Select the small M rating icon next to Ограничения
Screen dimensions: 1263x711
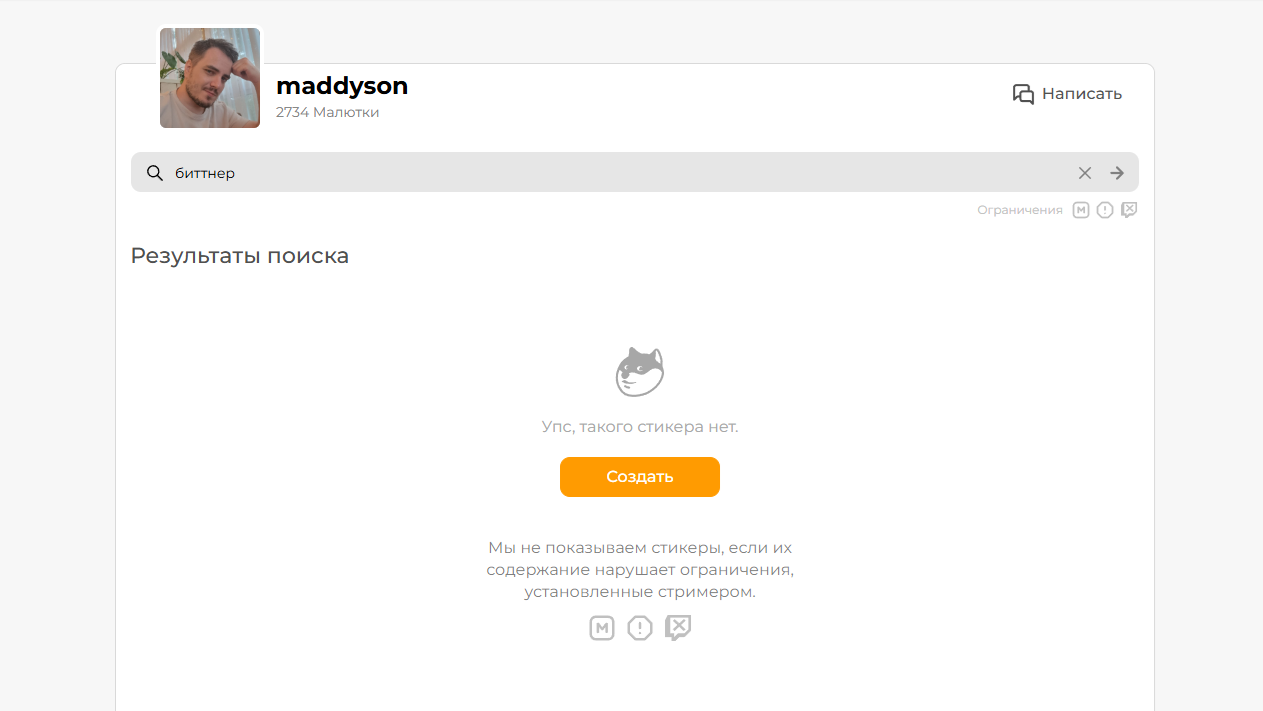point(1081,210)
